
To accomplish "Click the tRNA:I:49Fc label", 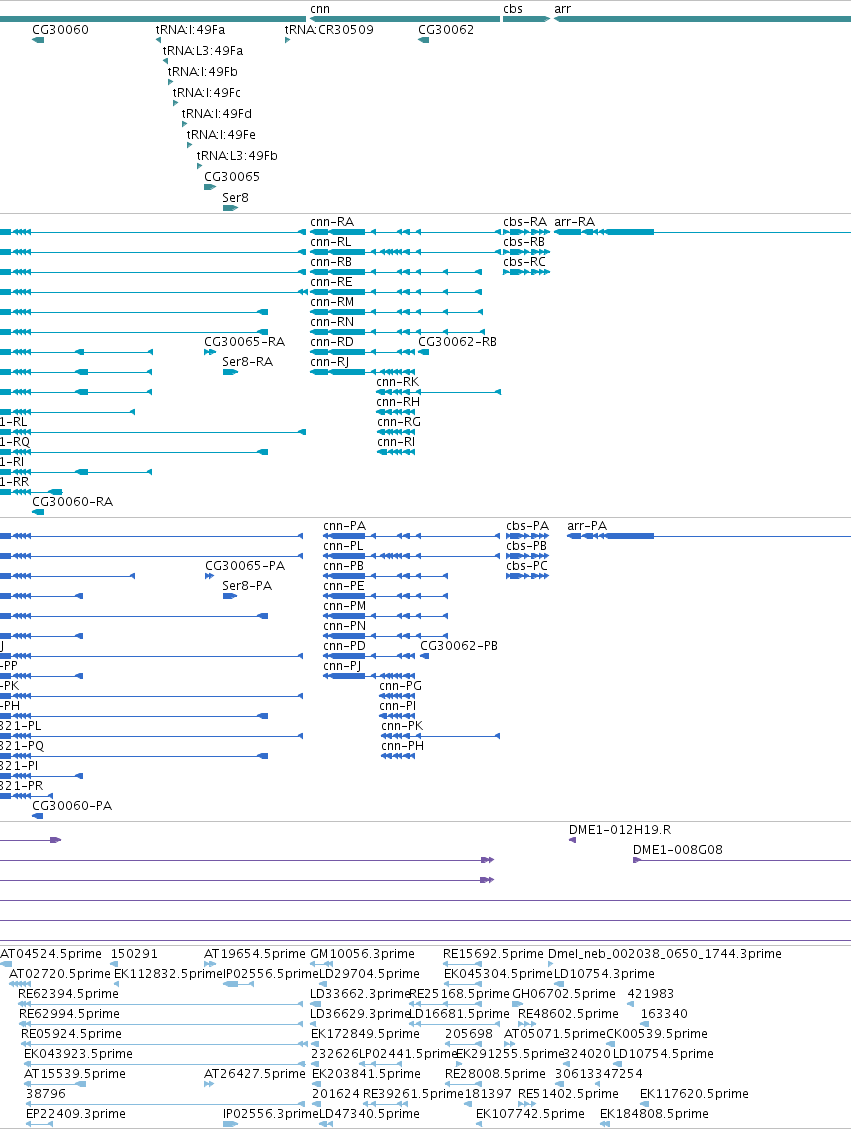I will click(x=207, y=92).
